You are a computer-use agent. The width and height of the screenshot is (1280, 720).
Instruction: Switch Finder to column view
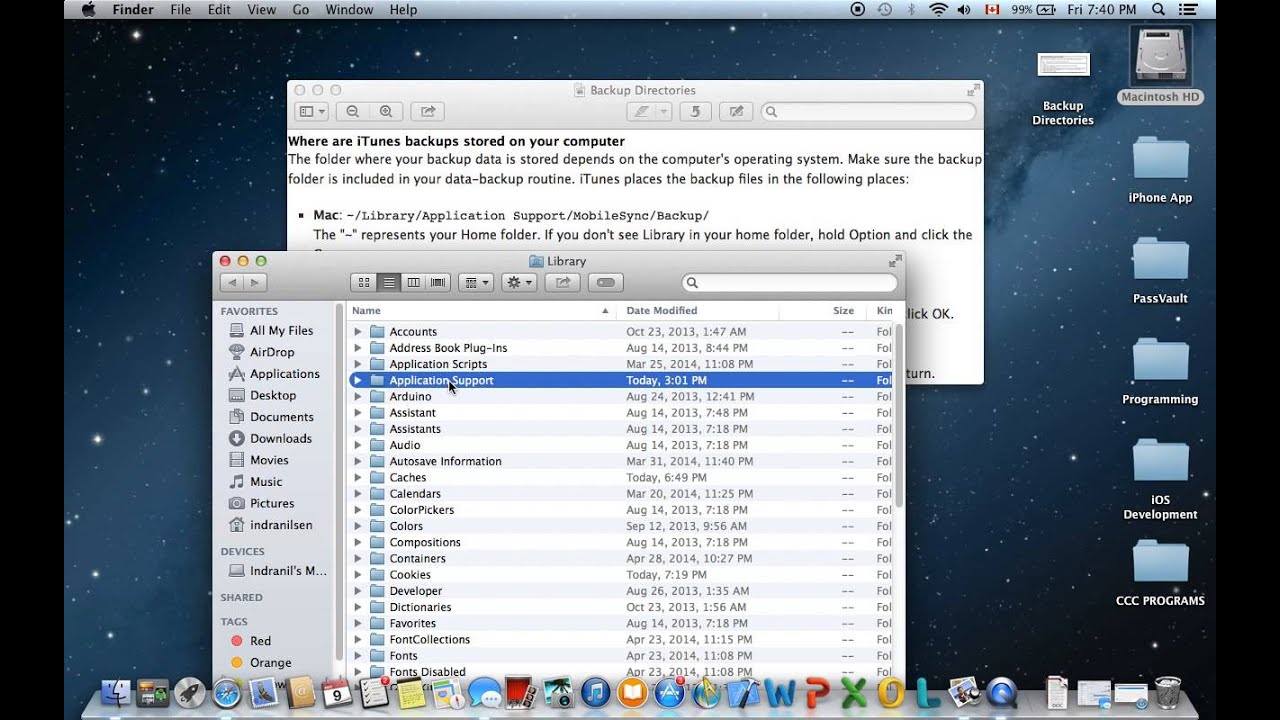413,283
